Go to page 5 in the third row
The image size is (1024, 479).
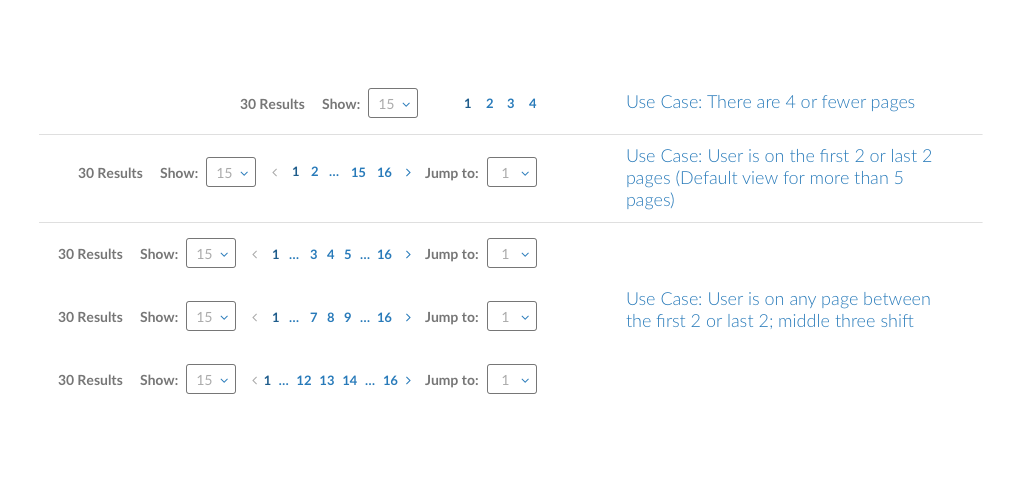point(347,254)
